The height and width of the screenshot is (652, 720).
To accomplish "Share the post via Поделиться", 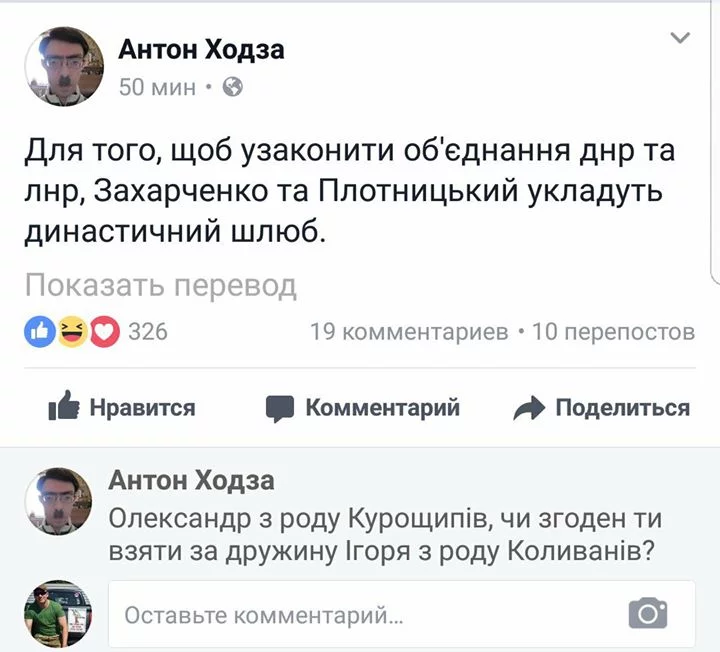I will (x=601, y=407).
